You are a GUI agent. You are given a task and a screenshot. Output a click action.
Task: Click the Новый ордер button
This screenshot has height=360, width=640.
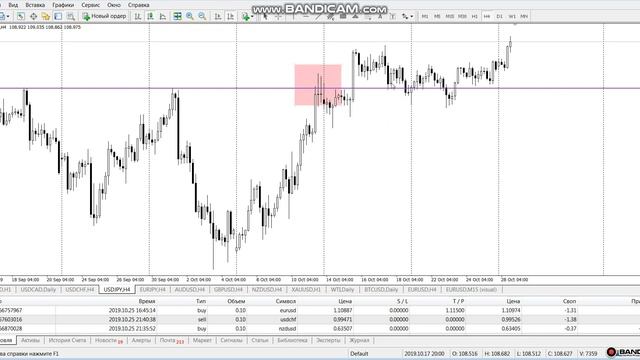point(104,16)
